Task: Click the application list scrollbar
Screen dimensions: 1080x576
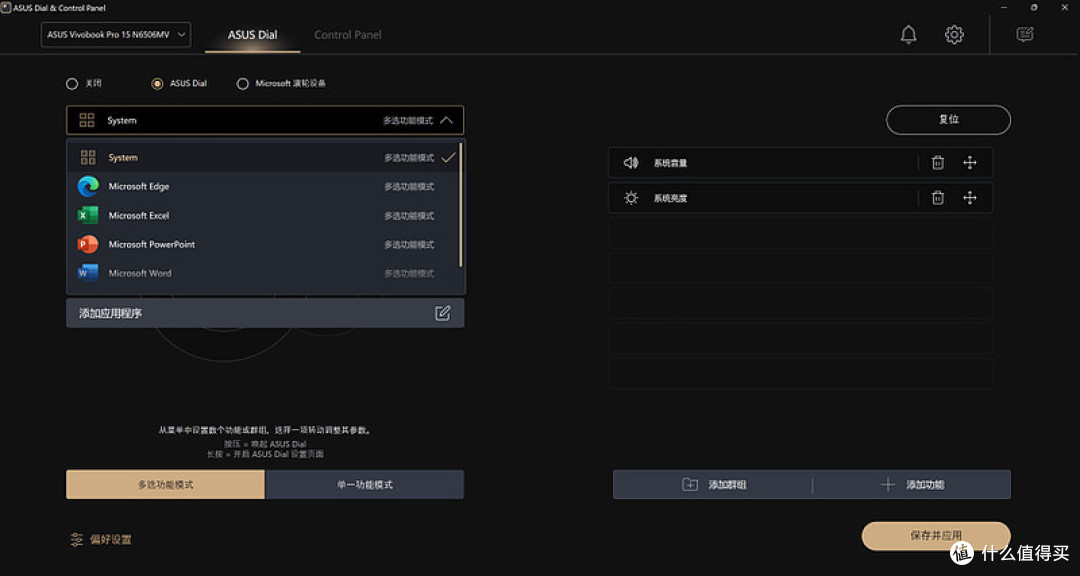Action: click(x=461, y=205)
